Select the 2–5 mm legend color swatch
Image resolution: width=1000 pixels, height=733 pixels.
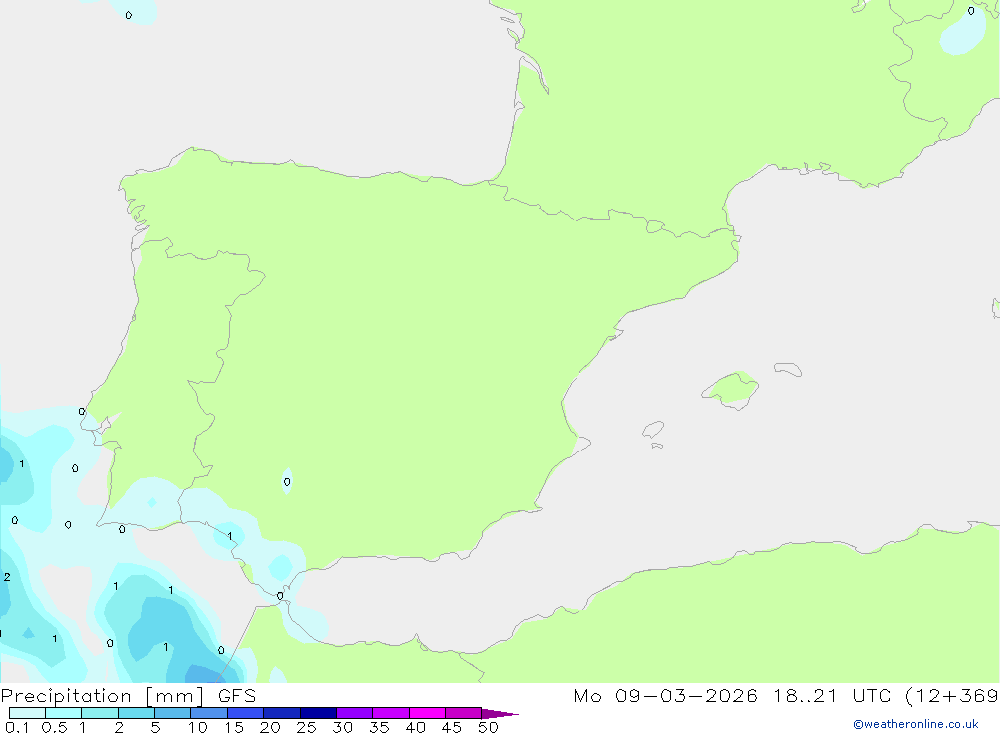(136, 713)
